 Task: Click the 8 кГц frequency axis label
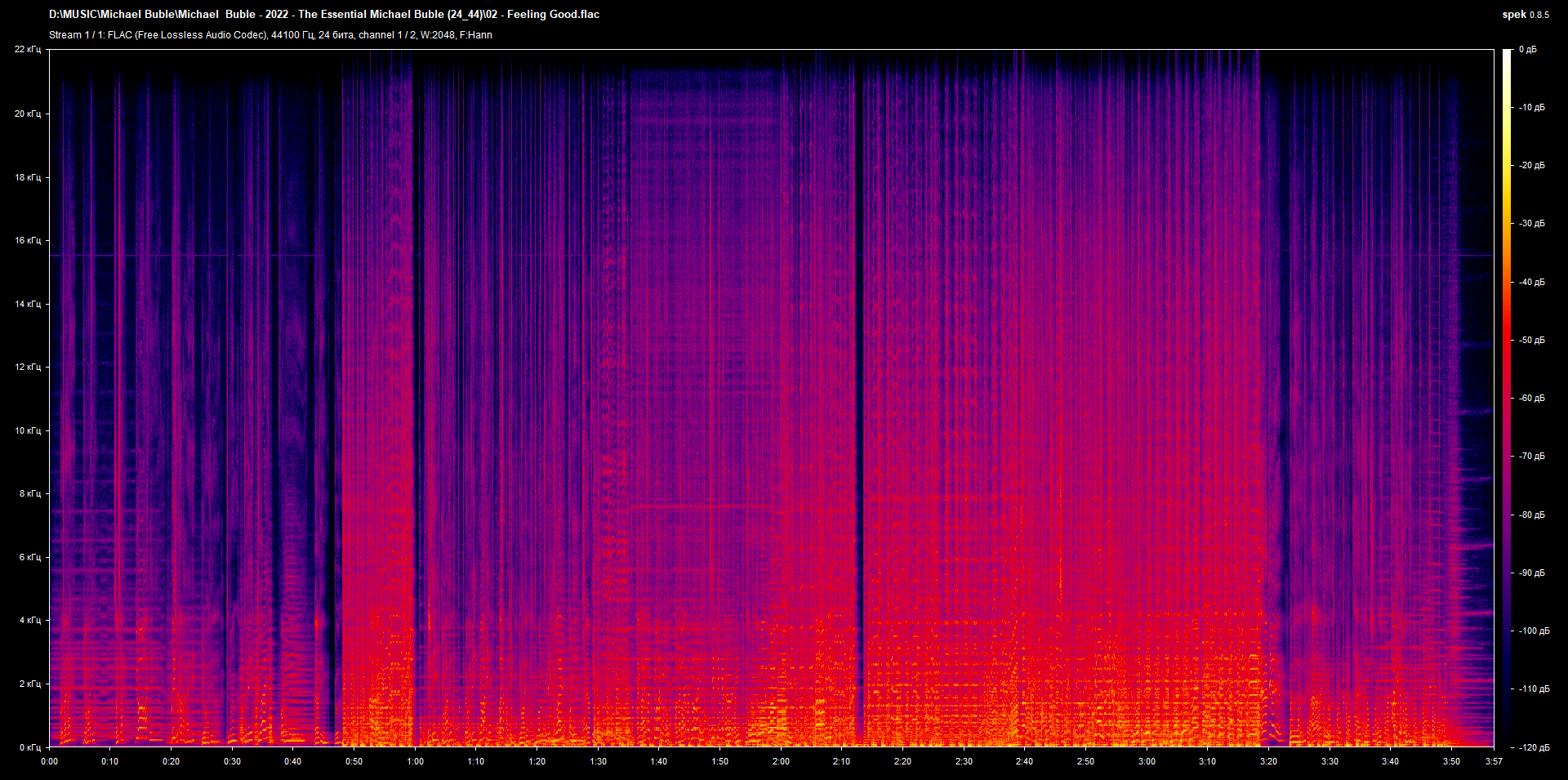[30, 493]
